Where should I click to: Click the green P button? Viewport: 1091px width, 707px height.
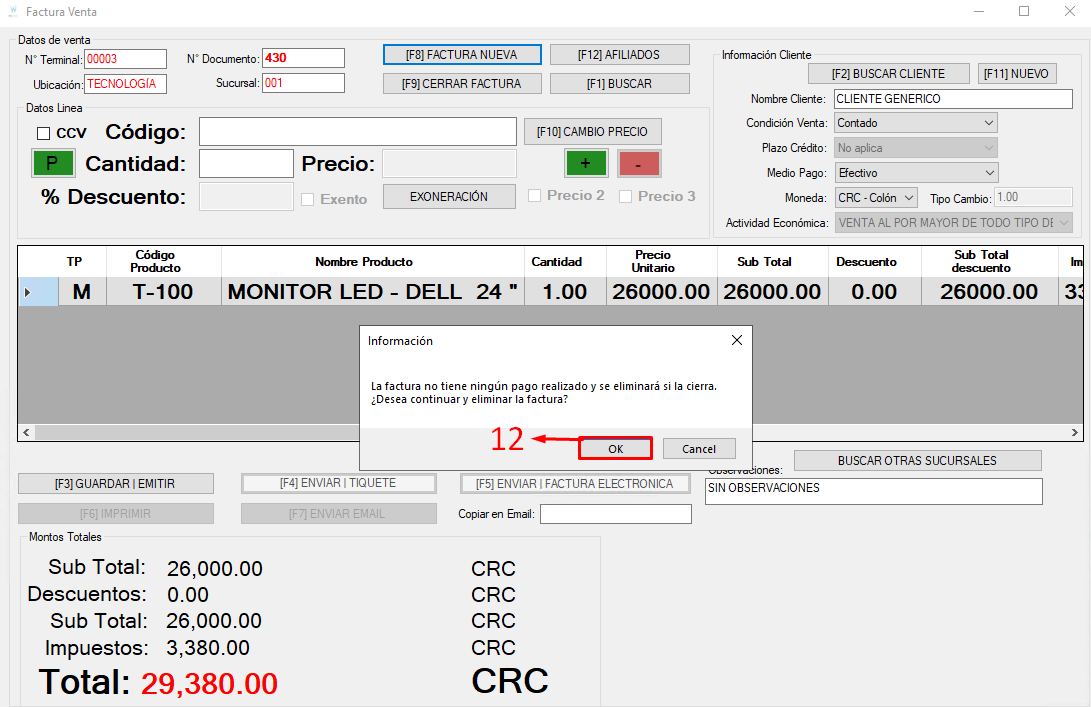pyautogui.click(x=53, y=163)
